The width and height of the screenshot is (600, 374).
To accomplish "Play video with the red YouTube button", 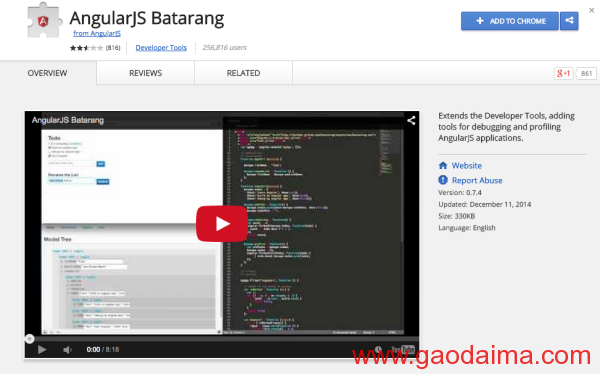I will coord(222,224).
